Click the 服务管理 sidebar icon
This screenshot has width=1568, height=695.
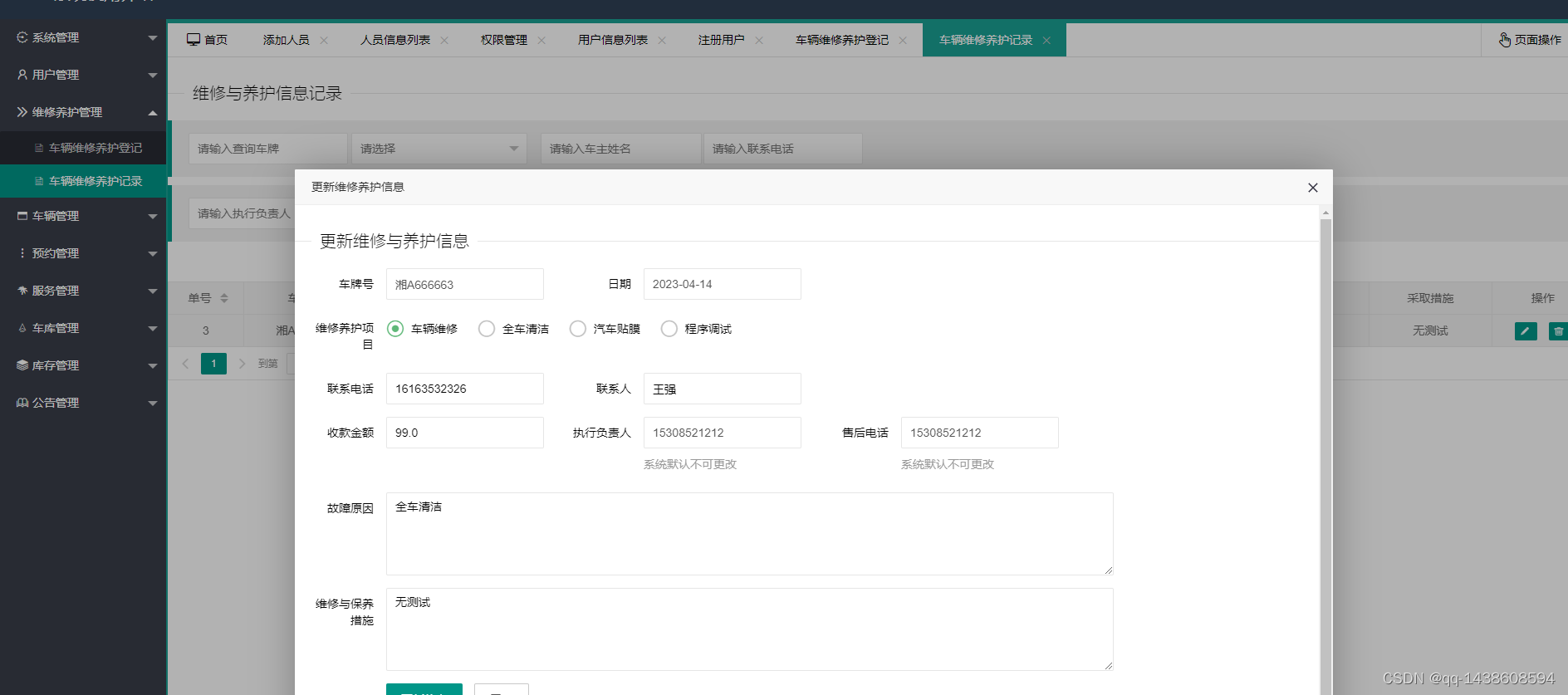(x=22, y=291)
